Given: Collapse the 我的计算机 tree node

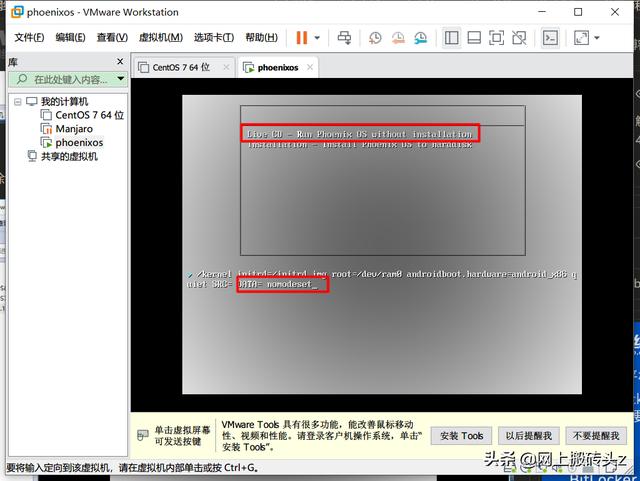Looking at the screenshot, I should (18, 102).
